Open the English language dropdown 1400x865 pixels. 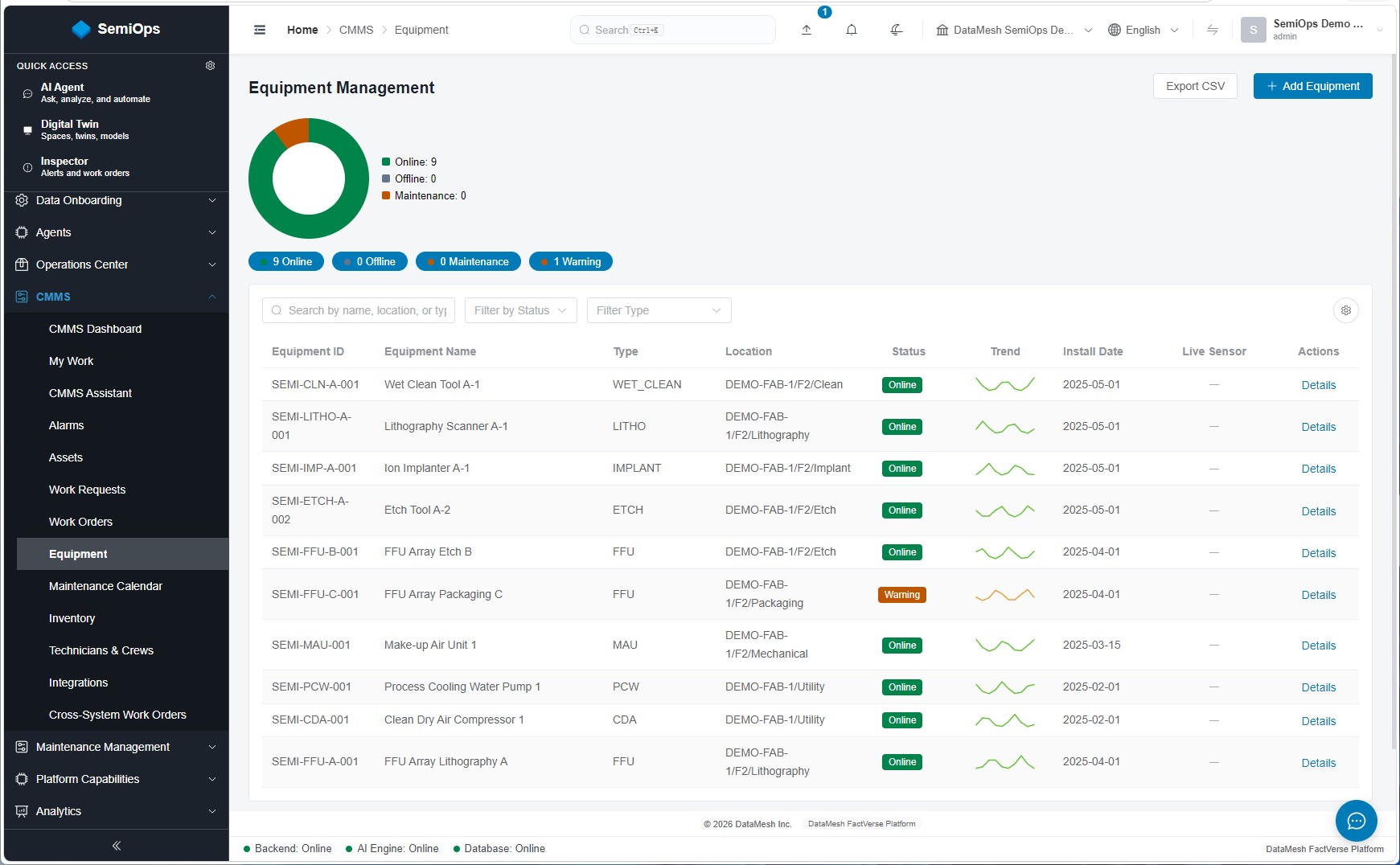(1143, 30)
